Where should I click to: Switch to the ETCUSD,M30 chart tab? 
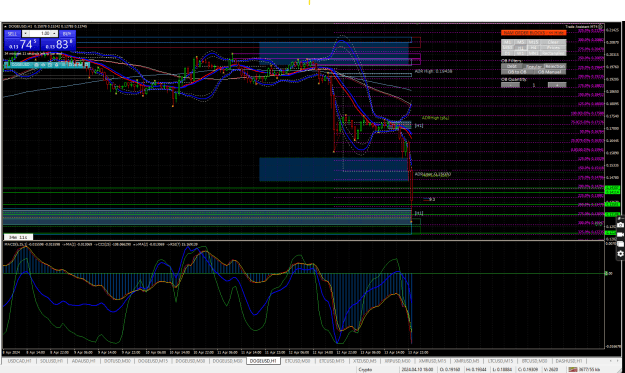297,361
